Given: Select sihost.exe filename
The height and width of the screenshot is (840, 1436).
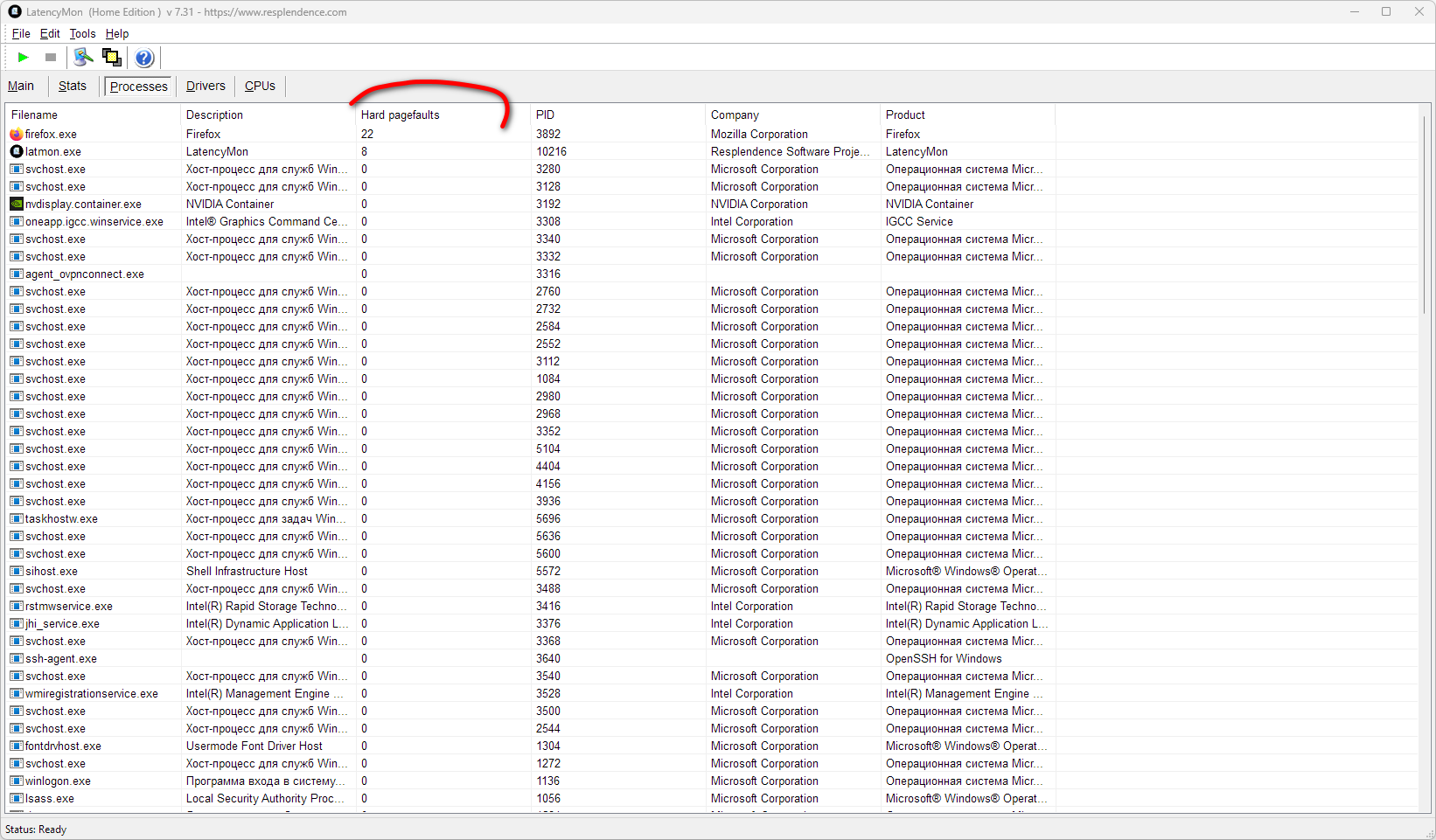Looking at the screenshot, I should point(52,572).
